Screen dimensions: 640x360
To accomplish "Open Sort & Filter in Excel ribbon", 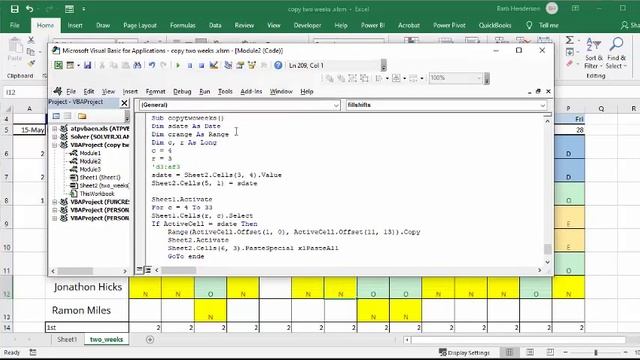I will [593, 53].
